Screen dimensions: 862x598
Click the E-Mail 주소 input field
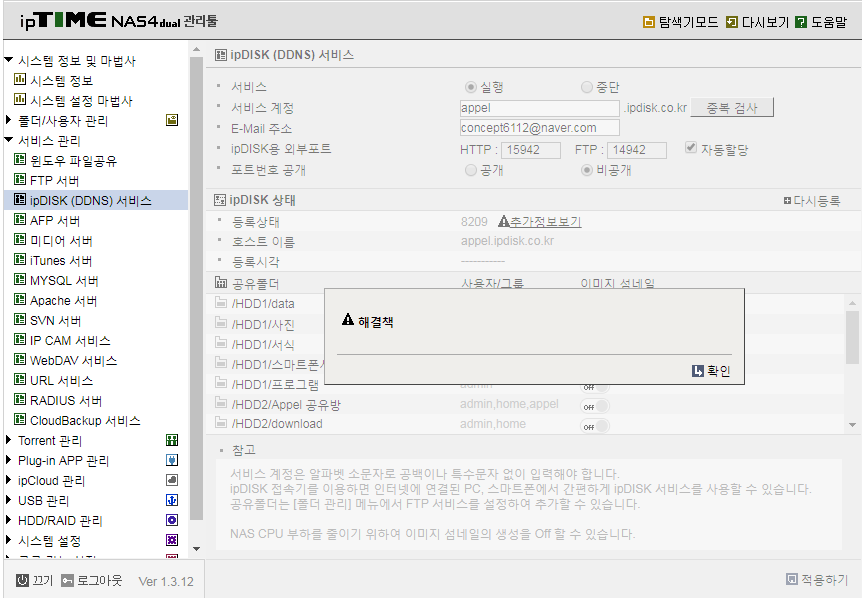click(539, 128)
